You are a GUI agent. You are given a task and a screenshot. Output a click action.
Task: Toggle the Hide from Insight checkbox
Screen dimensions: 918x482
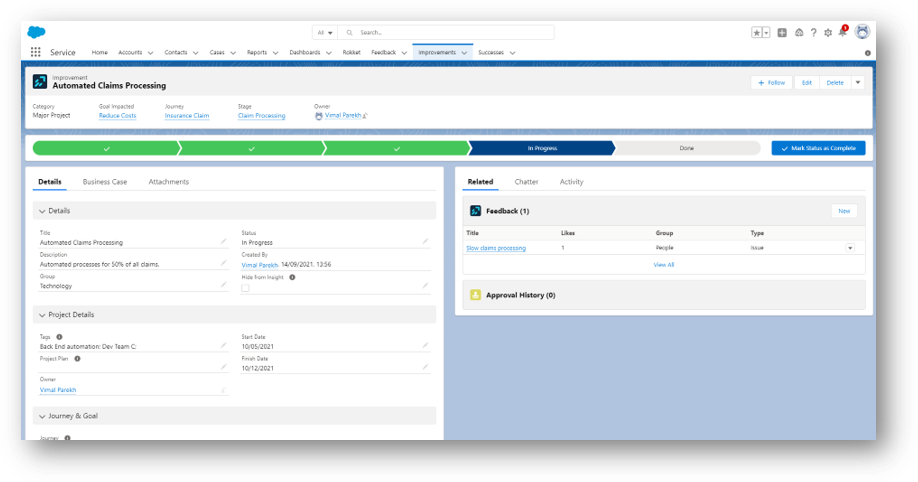(245, 288)
